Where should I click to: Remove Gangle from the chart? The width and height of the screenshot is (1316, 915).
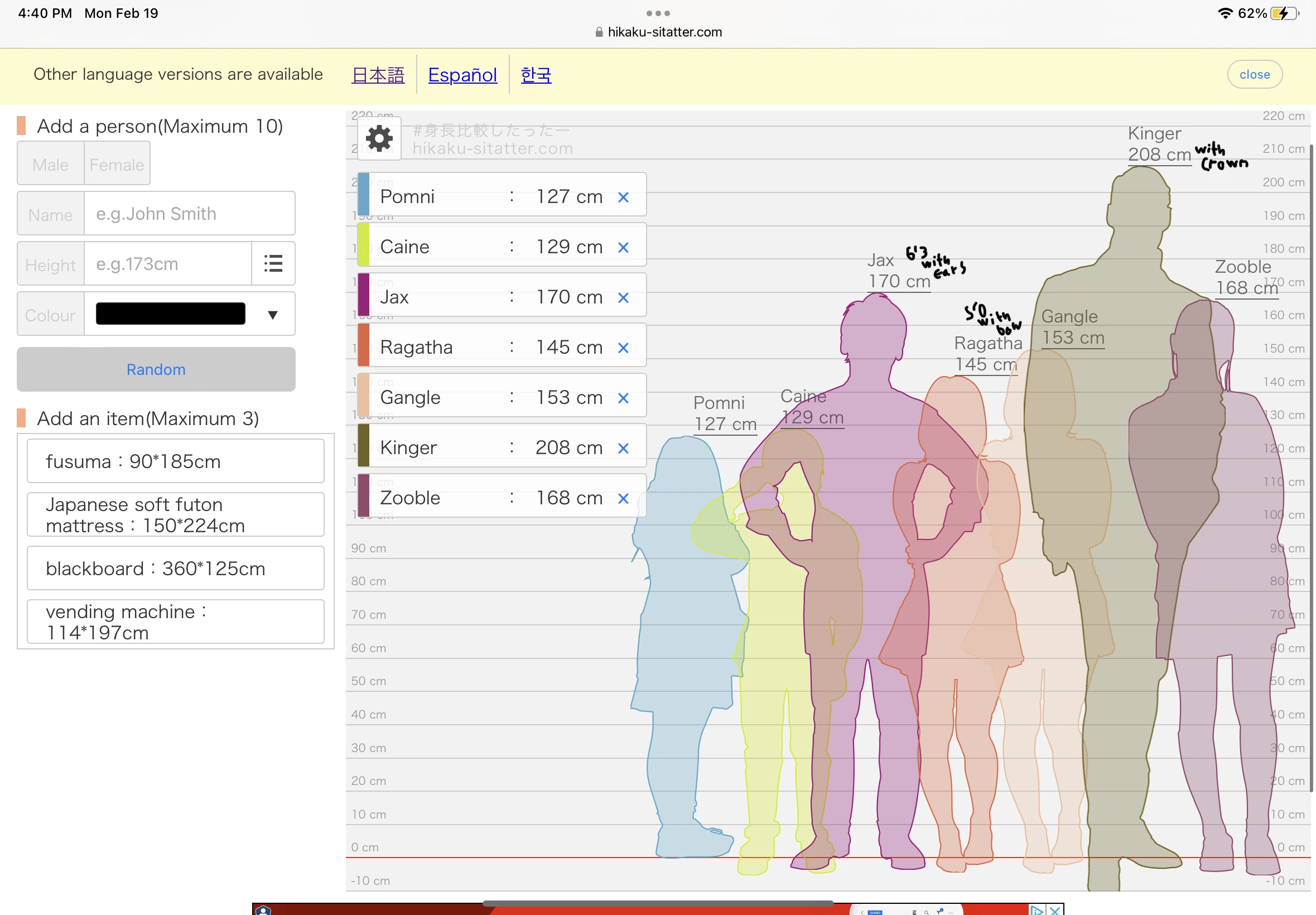pyautogui.click(x=623, y=398)
